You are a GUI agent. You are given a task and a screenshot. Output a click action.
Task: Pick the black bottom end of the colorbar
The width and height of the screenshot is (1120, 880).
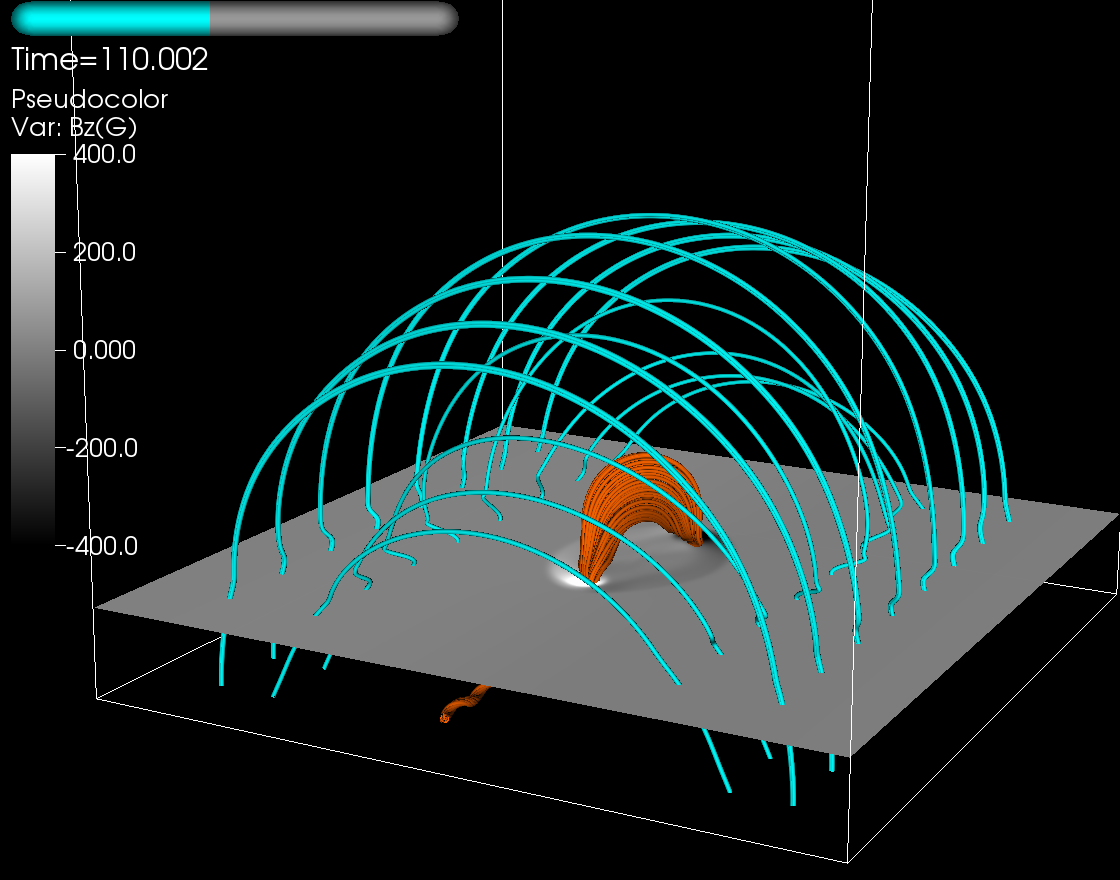pyautogui.click(x=32, y=535)
